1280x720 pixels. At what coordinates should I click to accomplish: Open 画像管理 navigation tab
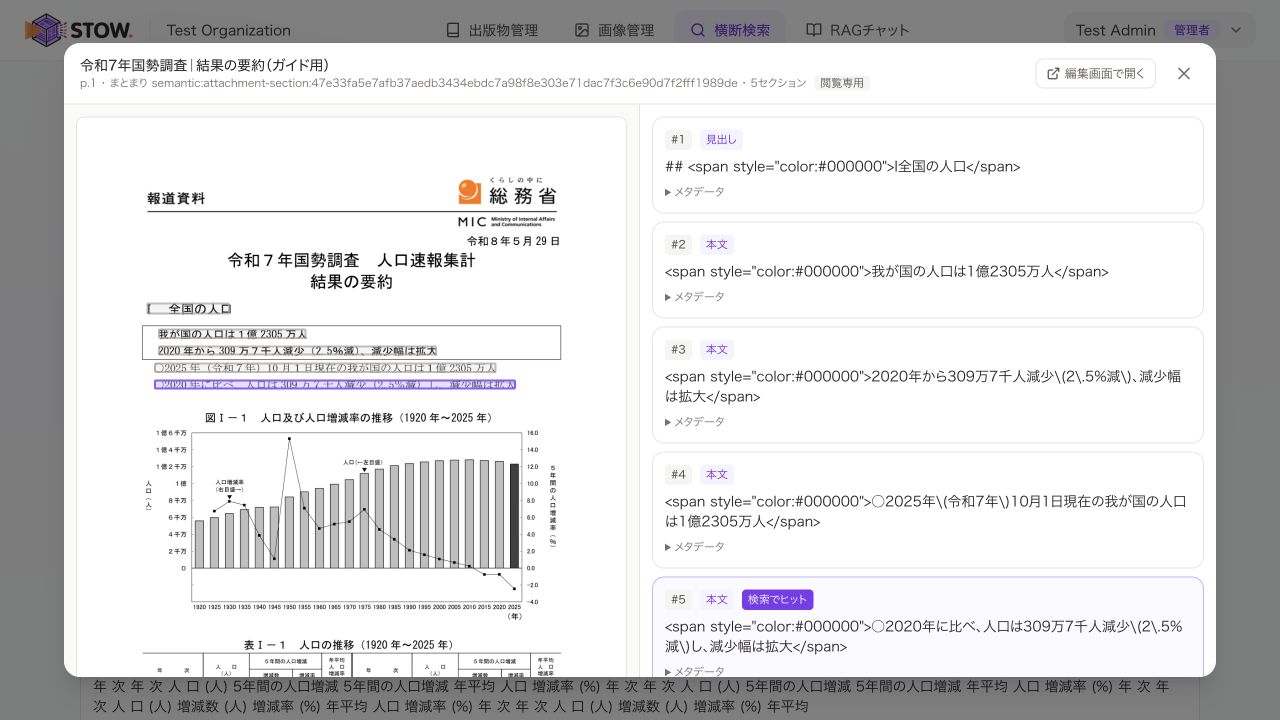614,30
